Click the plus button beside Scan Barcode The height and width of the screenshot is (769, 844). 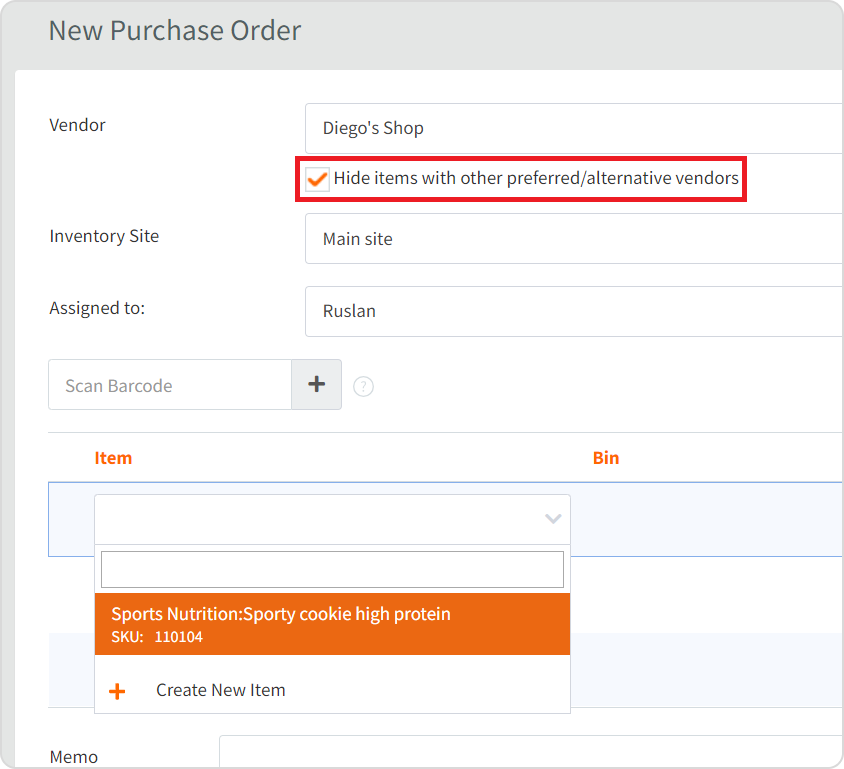pyautogui.click(x=316, y=384)
